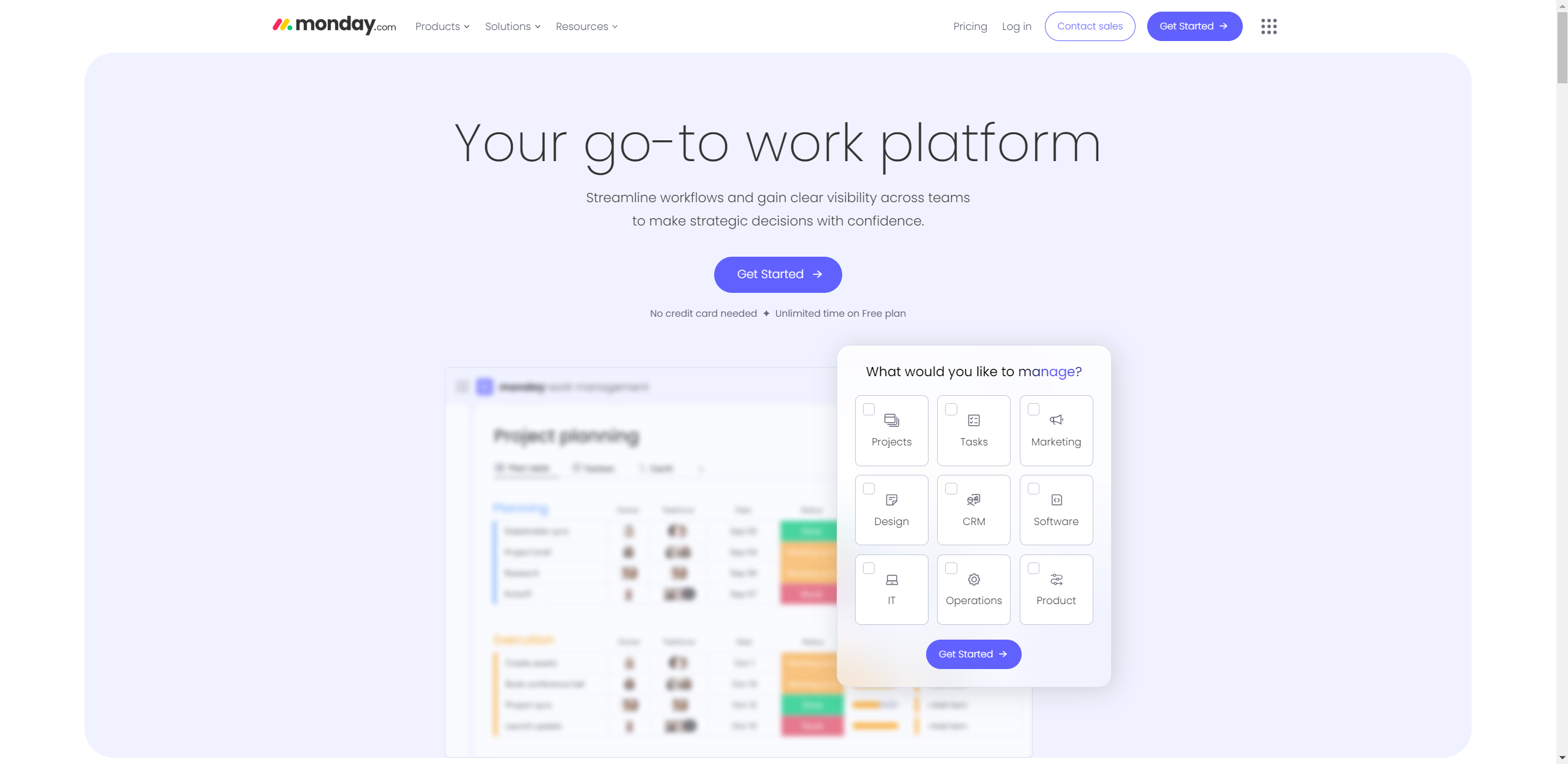Click the Log in menu item
The width and height of the screenshot is (1568, 764).
tap(1016, 26)
